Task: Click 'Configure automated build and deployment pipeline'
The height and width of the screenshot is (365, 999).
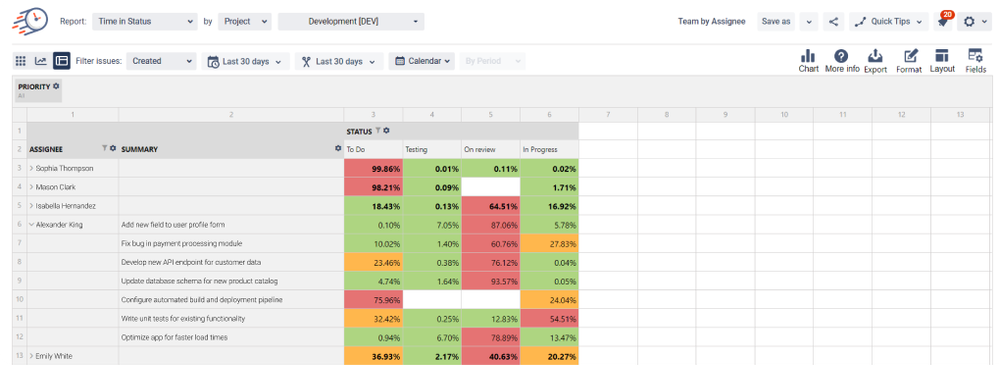Action: [202, 299]
